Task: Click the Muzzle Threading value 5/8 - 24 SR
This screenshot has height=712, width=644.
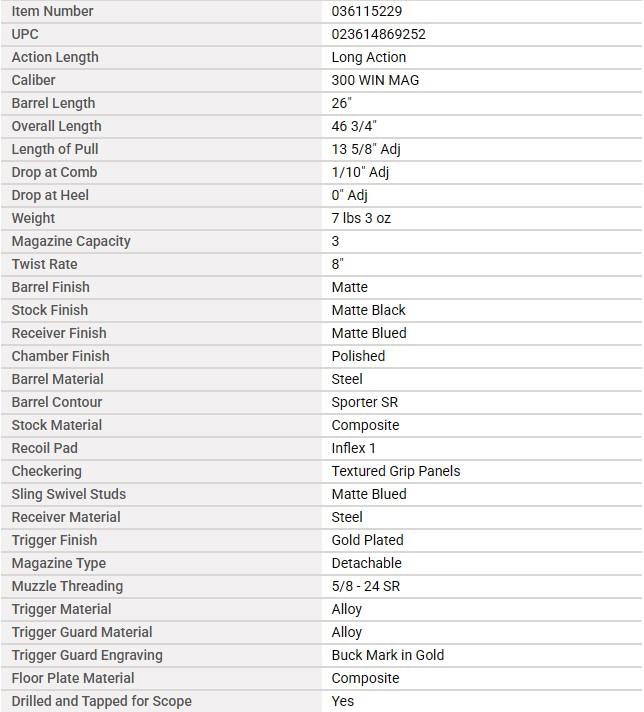Action: (366, 586)
